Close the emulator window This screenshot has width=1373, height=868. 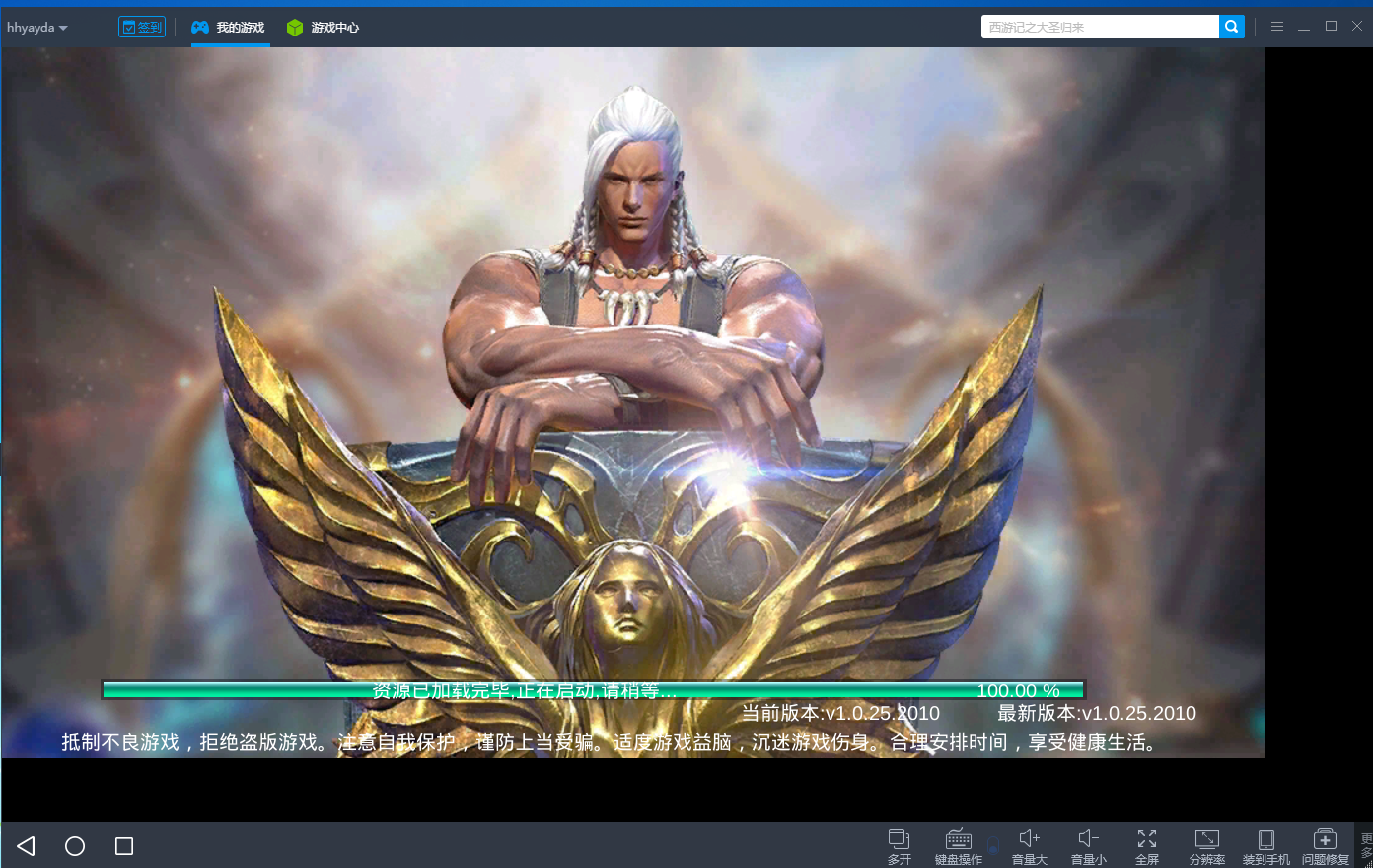point(1357,27)
